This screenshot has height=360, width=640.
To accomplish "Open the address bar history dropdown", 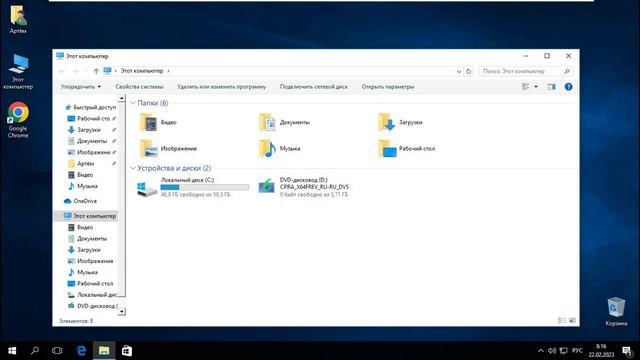I will tap(459, 71).
